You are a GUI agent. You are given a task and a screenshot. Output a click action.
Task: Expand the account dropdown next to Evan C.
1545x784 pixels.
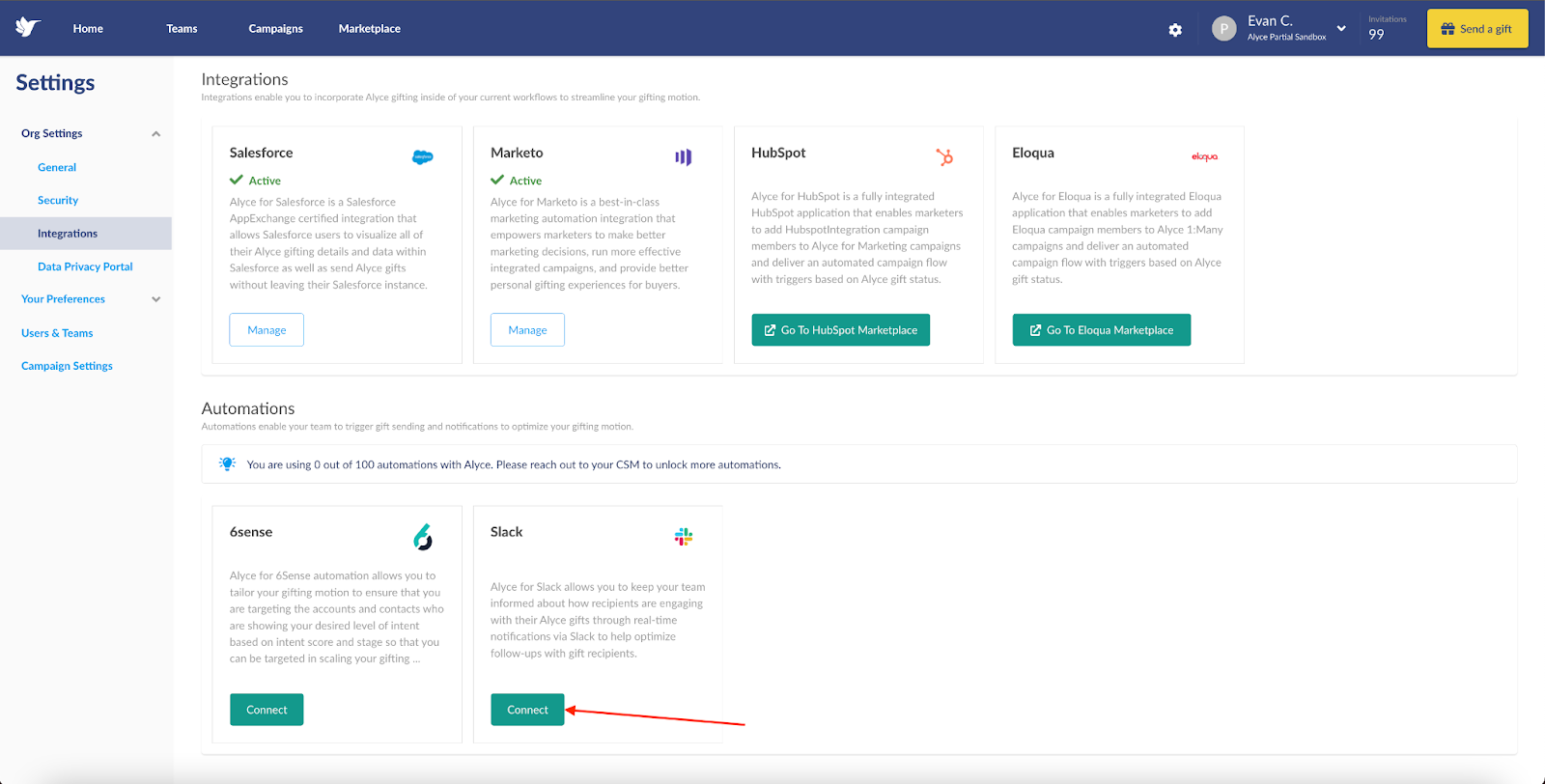point(1341,28)
